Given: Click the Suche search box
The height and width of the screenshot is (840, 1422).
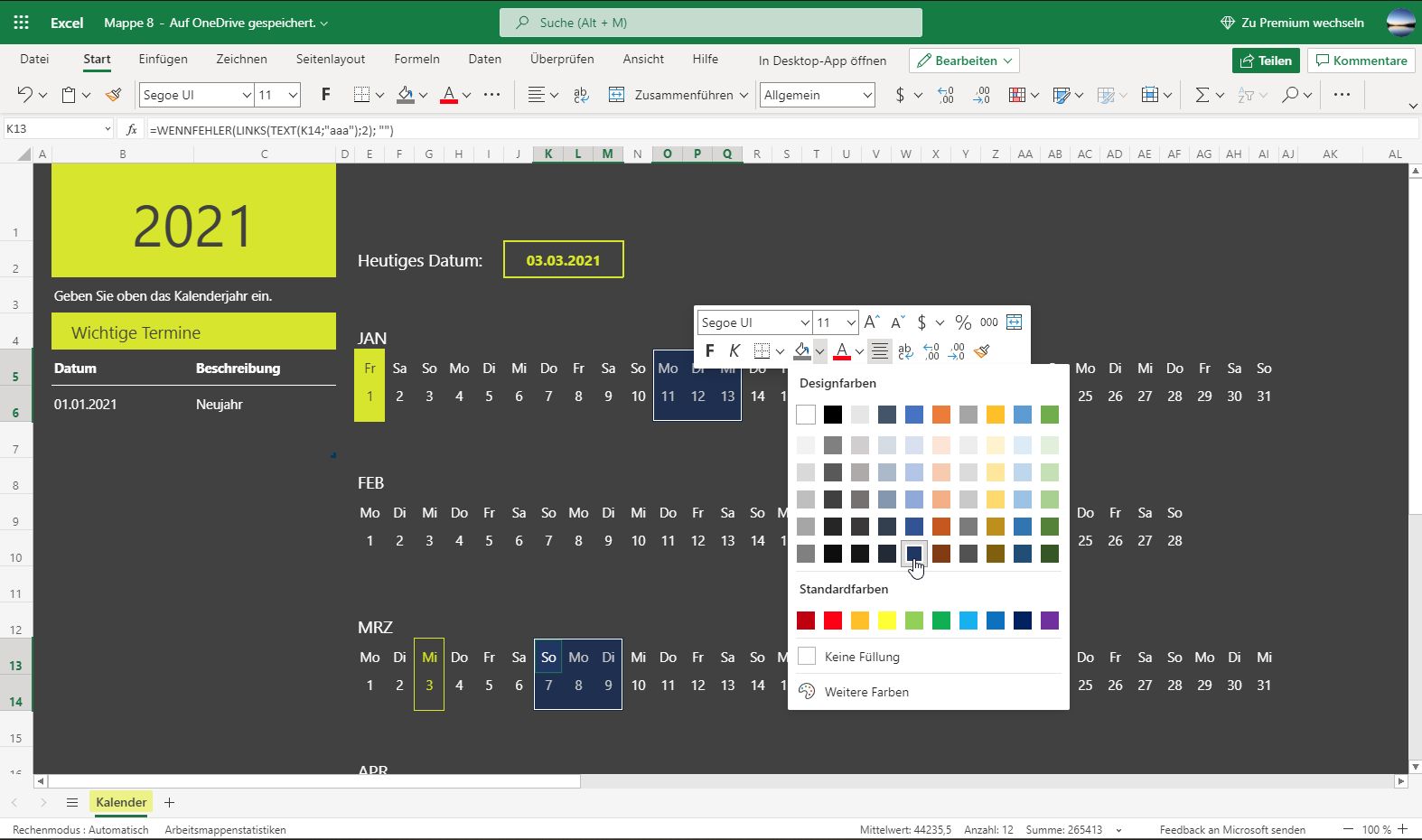Looking at the screenshot, I should [x=711, y=23].
